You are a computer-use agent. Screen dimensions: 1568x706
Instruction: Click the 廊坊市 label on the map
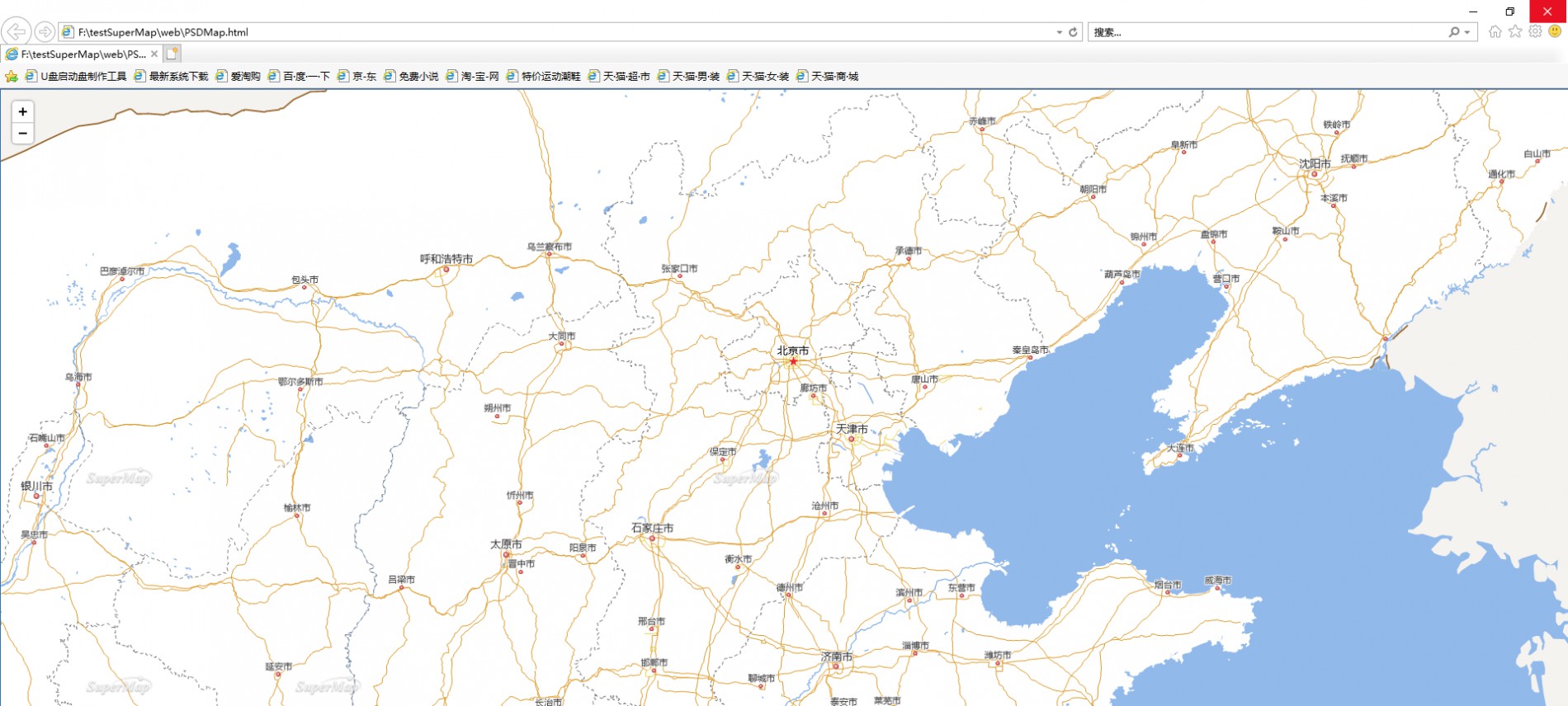813,388
